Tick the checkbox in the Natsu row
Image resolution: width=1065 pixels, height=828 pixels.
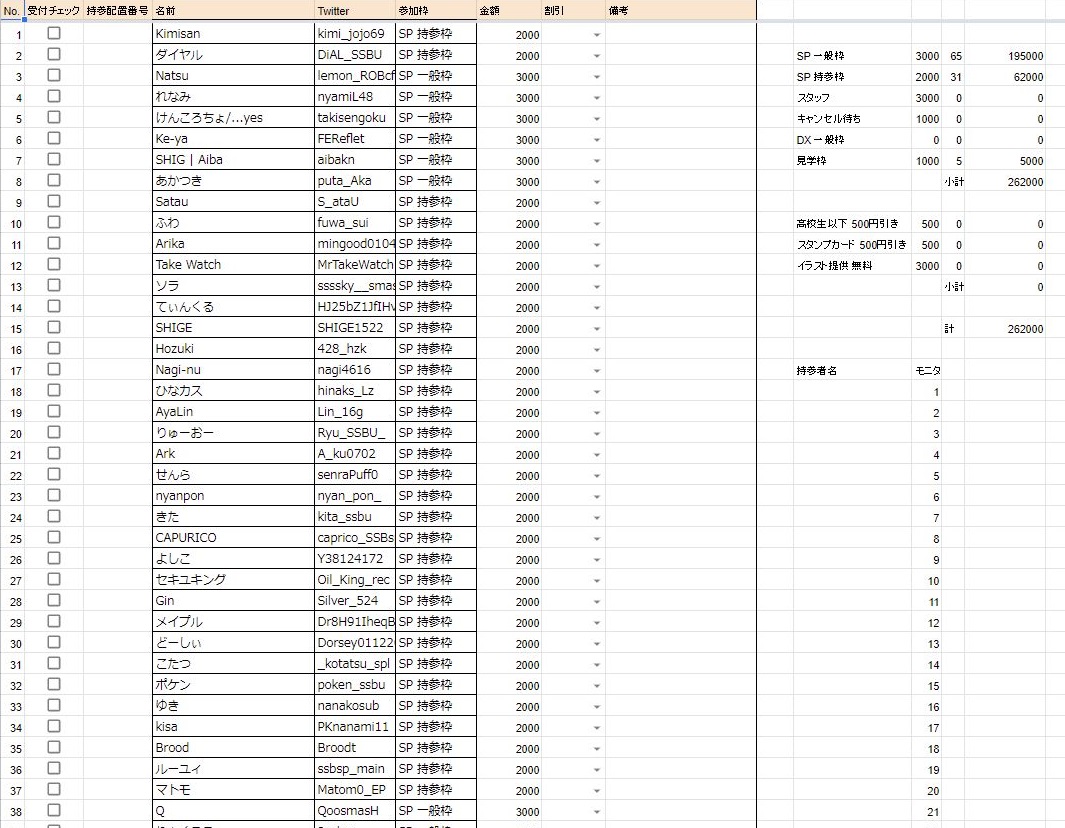pyautogui.click(x=54, y=75)
